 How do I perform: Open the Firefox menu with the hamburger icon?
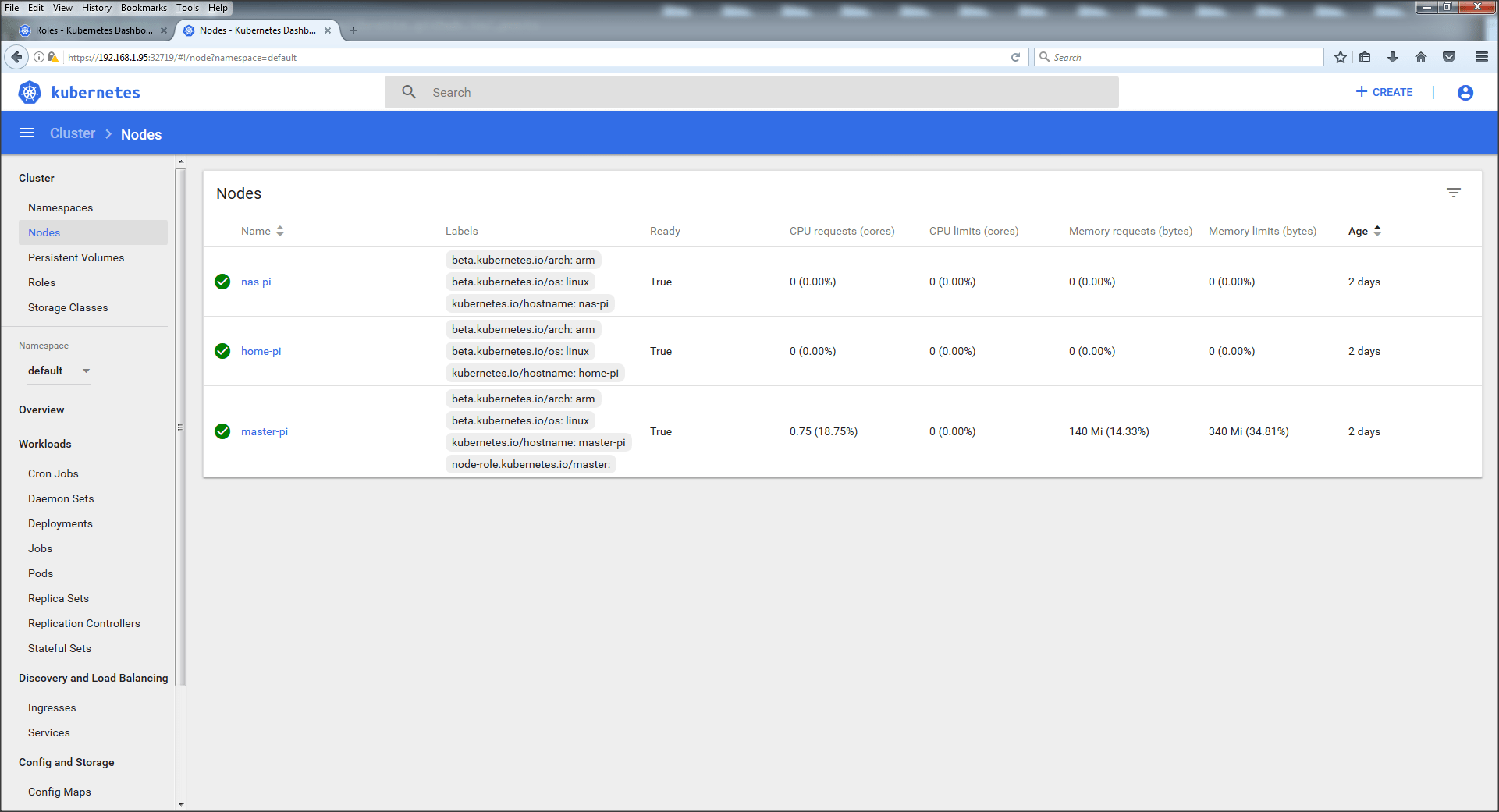point(1481,57)
